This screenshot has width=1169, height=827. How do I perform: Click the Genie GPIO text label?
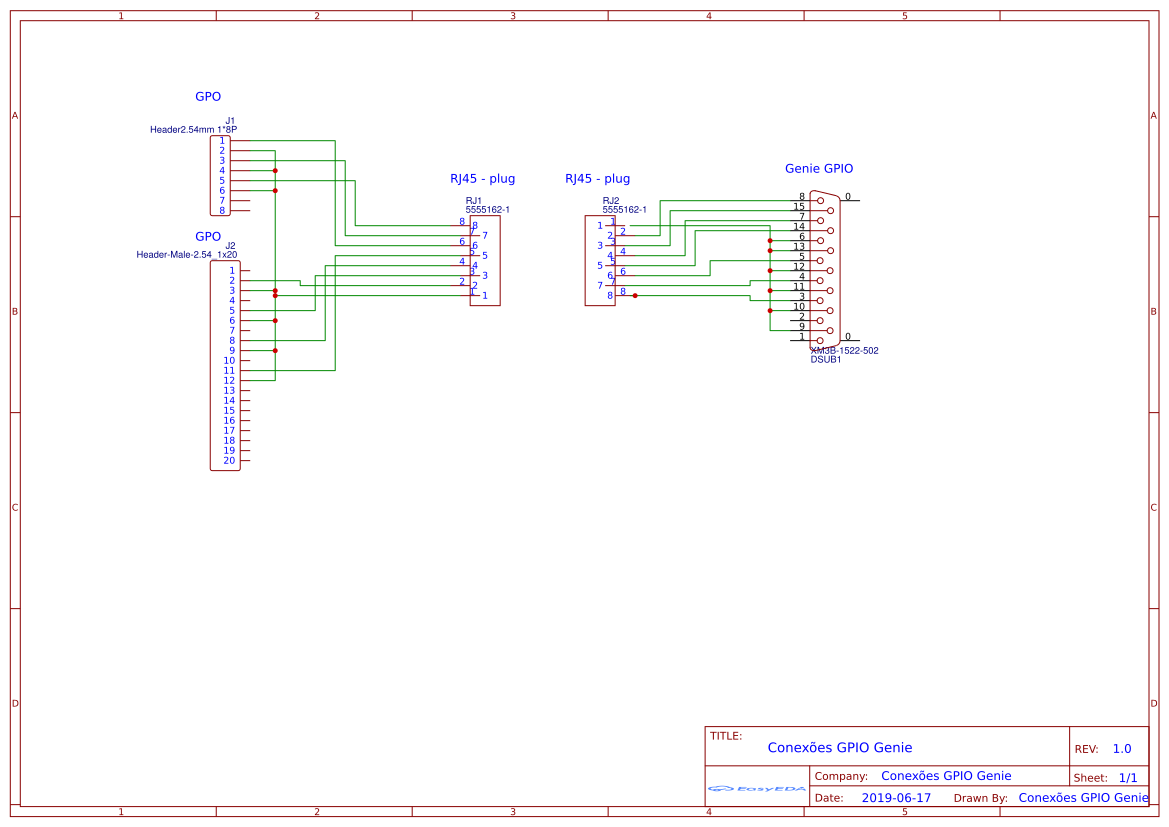pos(818,169)
